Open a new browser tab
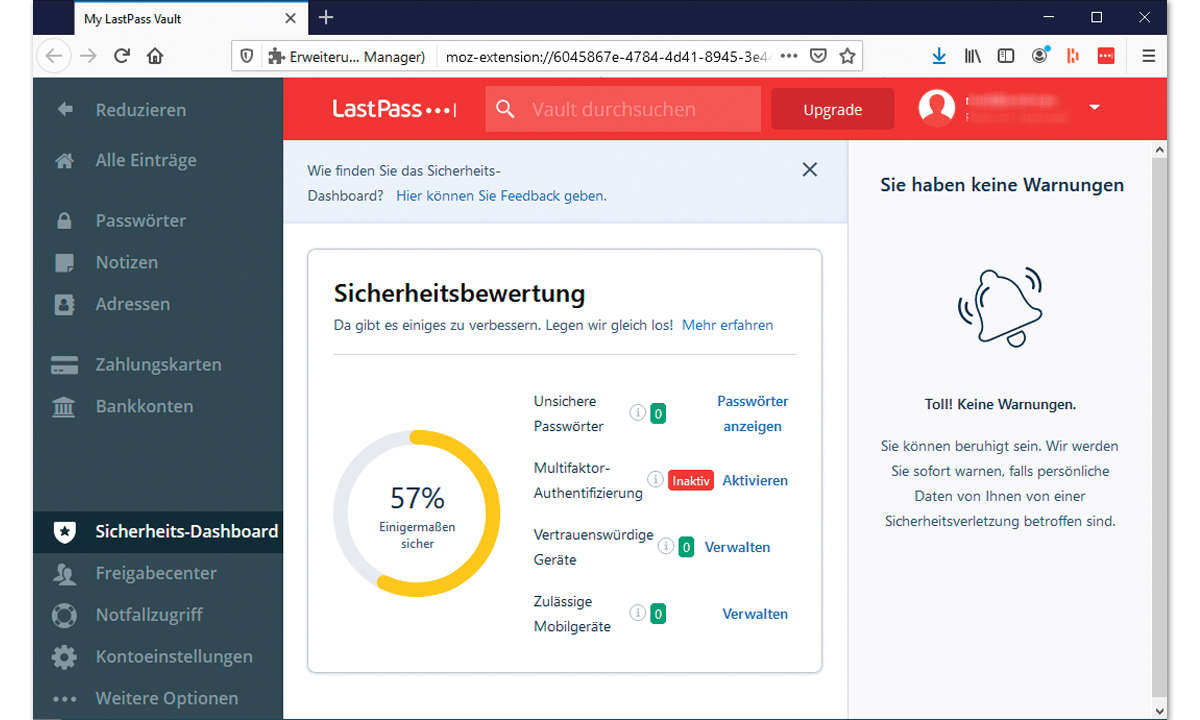This screenshot has width=1200, height=720. [326, 17]
